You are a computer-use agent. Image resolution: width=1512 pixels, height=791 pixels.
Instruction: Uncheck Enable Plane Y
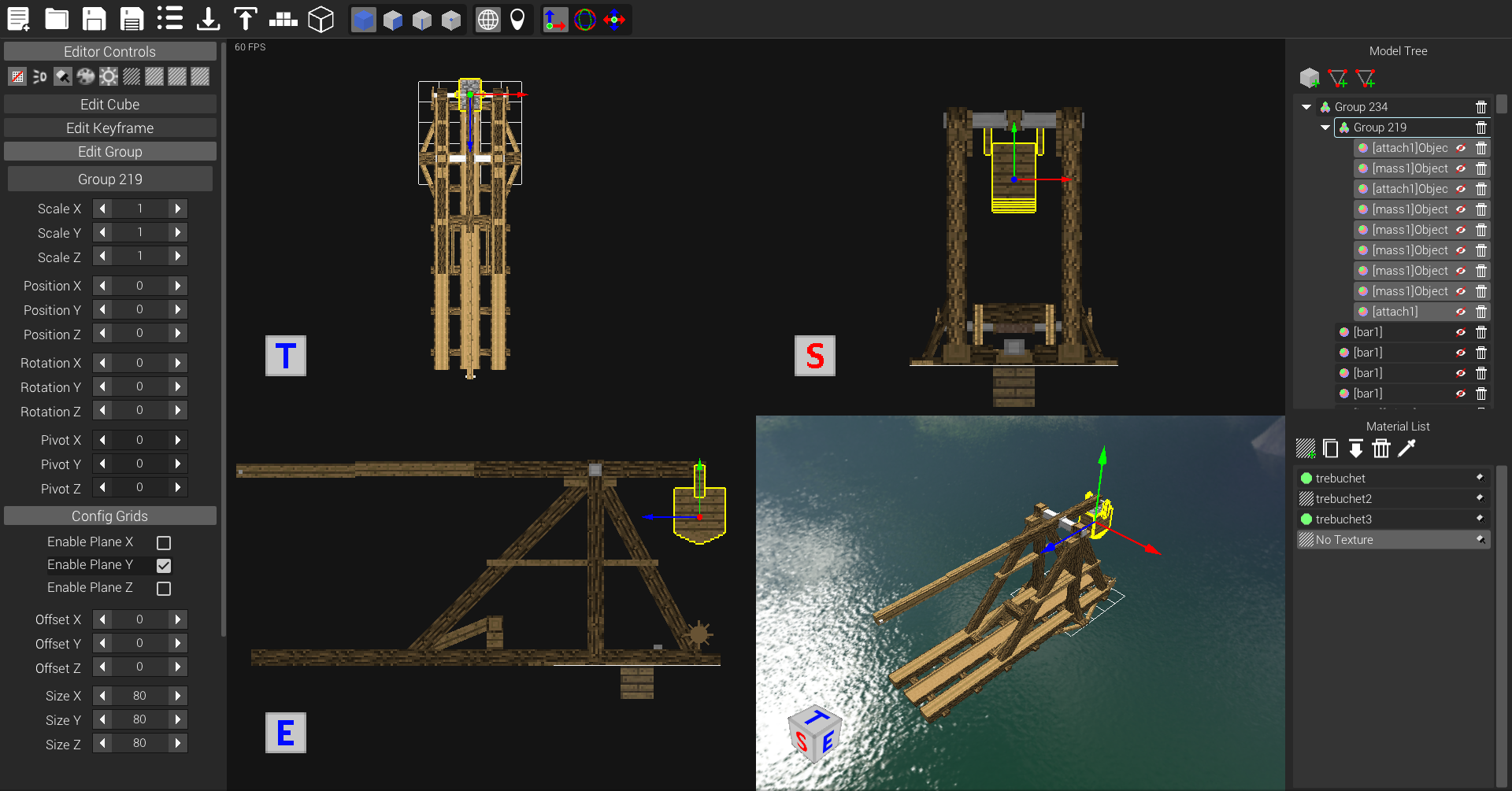coord(164,566)
